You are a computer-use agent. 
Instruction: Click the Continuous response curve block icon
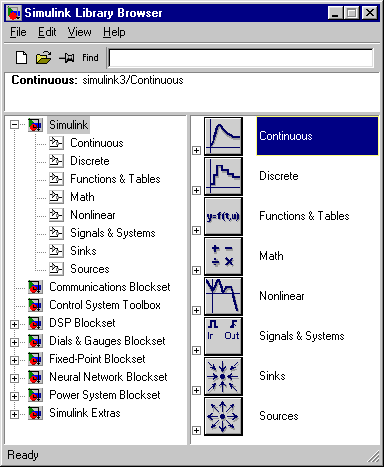pos(223,136)
